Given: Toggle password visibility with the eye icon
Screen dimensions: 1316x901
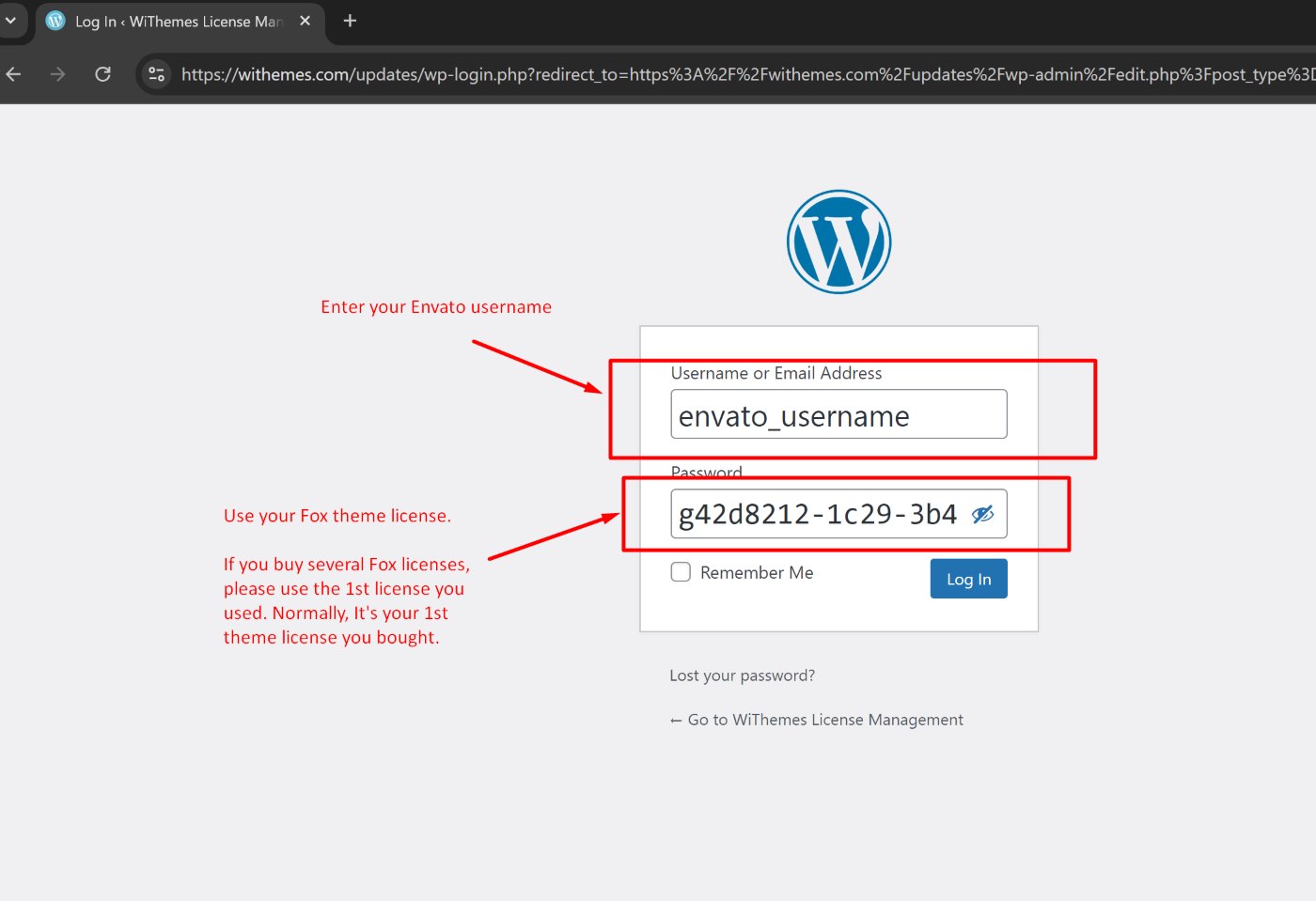Looking at the screenshot, I should (x=982, y=514).
